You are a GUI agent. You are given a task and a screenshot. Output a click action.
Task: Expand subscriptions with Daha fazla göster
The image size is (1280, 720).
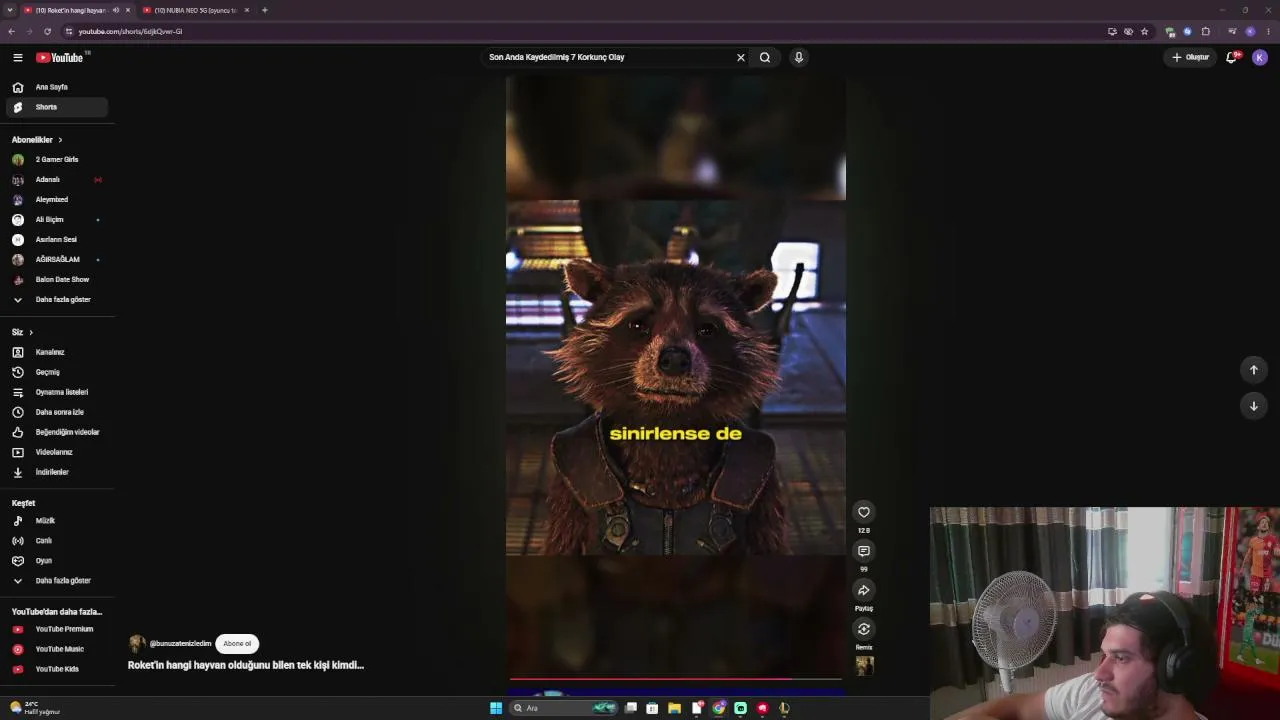point(56,300)
